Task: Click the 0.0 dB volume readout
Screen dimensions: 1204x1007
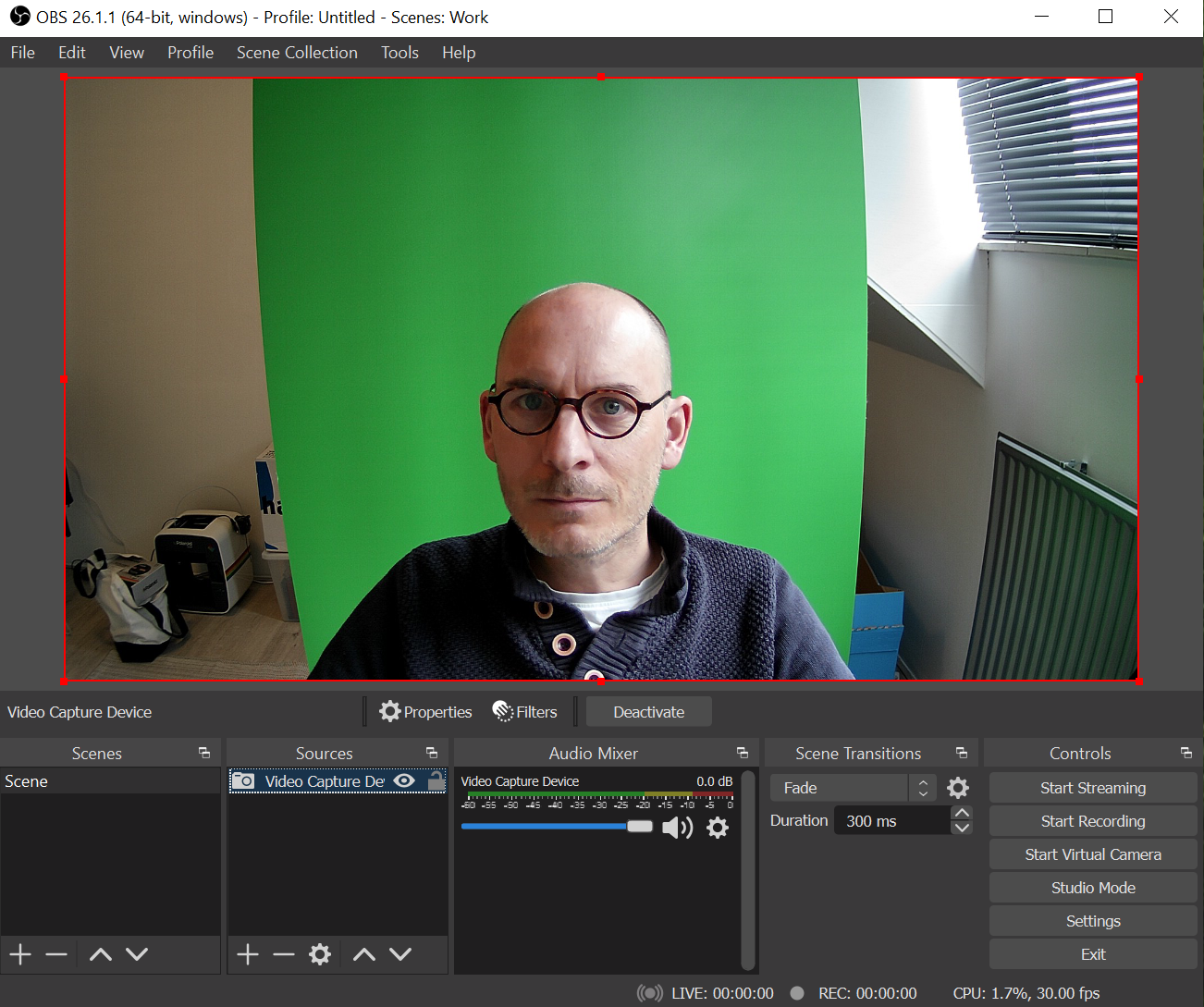Action: (714, 781)
